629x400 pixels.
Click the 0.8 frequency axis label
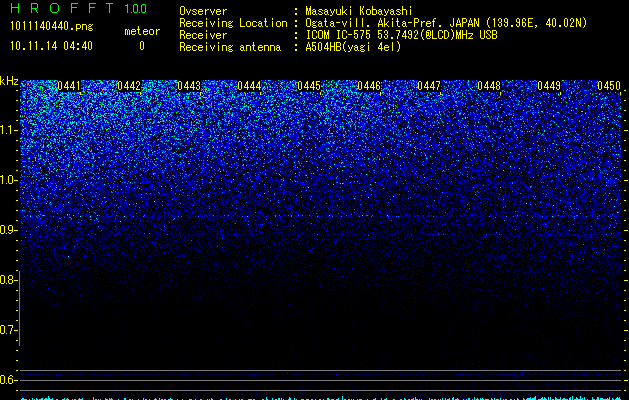coord(9,280)
